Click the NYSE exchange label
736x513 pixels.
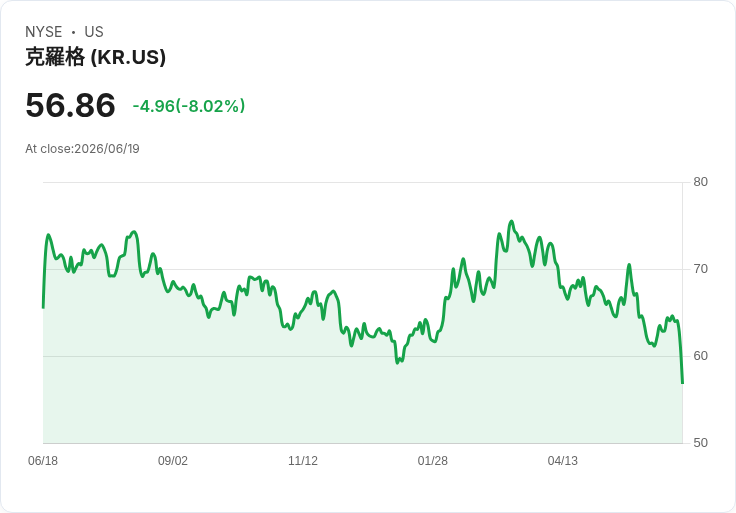click(44, 32)
